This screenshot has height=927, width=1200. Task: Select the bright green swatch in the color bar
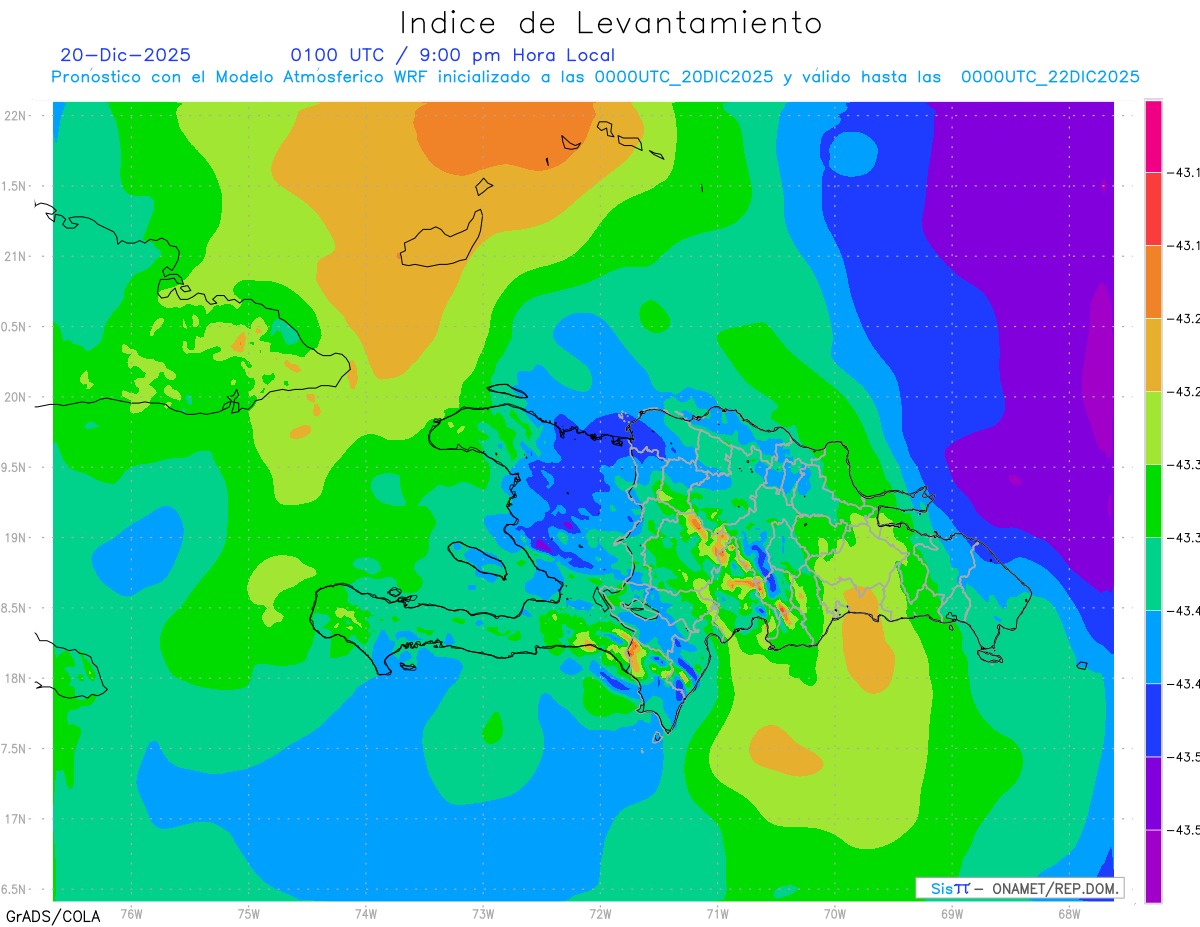pyautogui.click(x=1153, y=501)
